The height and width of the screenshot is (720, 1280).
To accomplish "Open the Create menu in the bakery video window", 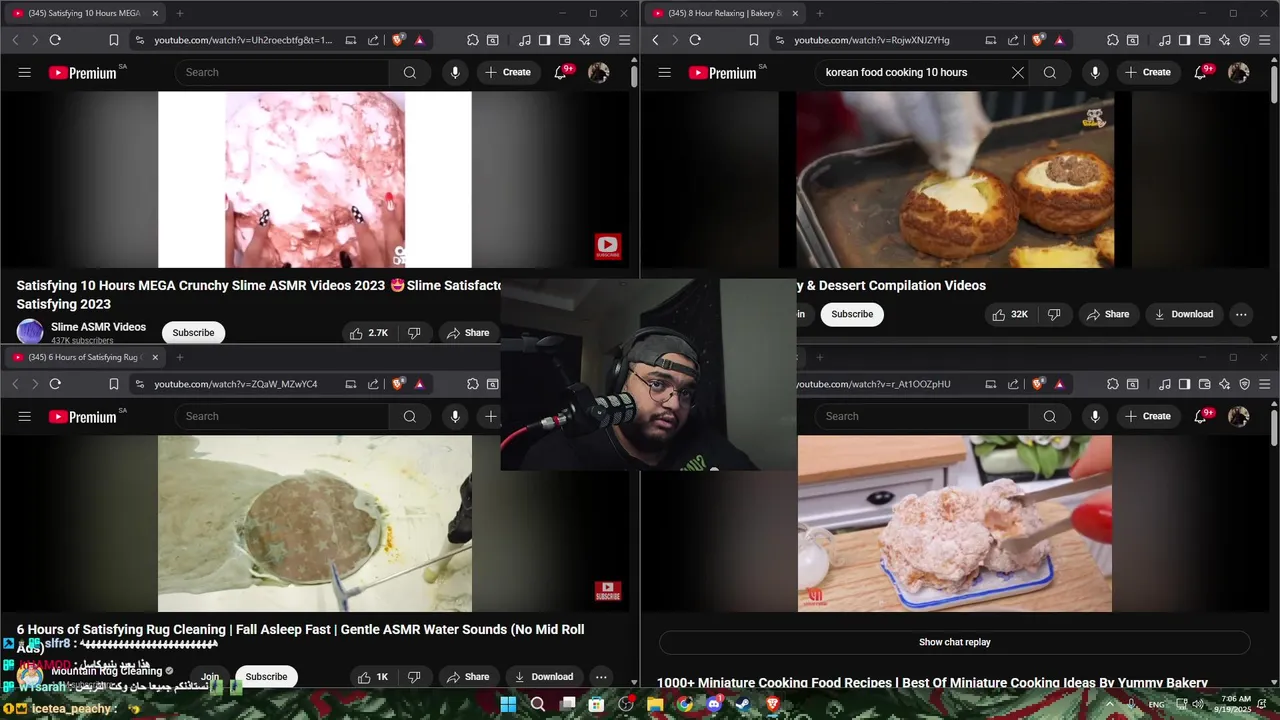I will pos(1147,72).
